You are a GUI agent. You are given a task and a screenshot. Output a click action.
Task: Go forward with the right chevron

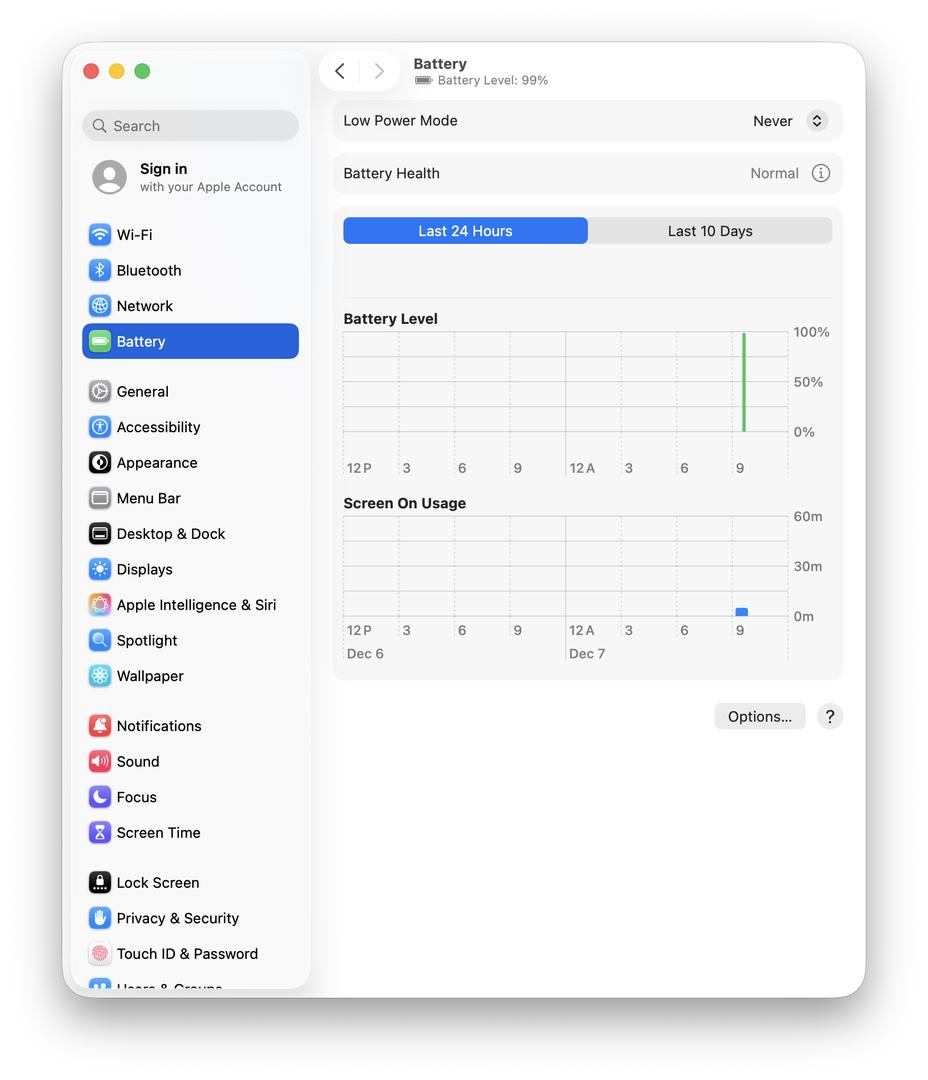point(379,71)
